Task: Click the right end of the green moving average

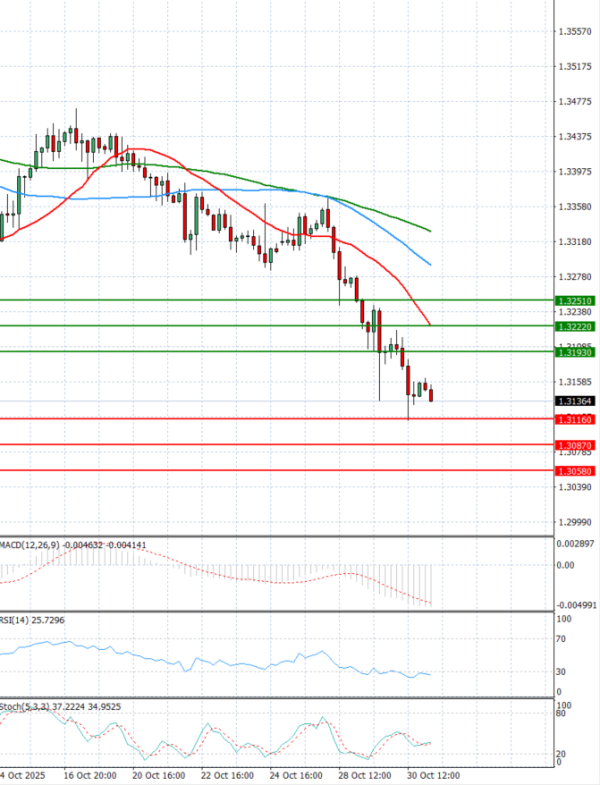Action: (430, 231)
